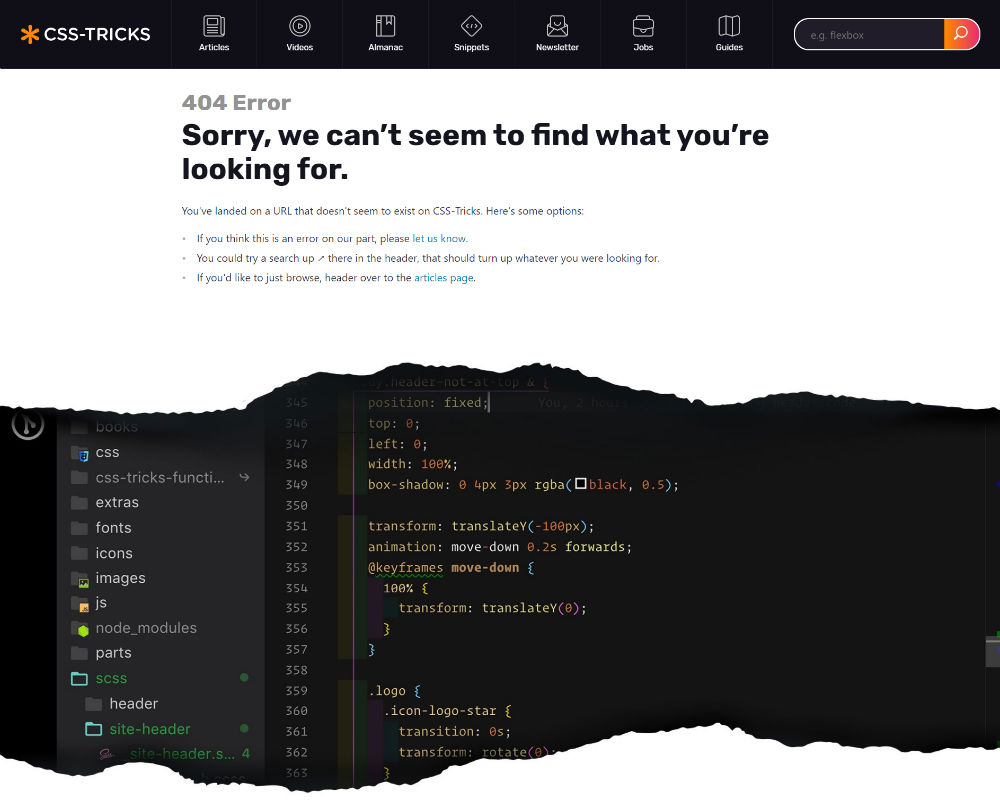
Task: Click the Guides menu label
Action: coord(729,47)
